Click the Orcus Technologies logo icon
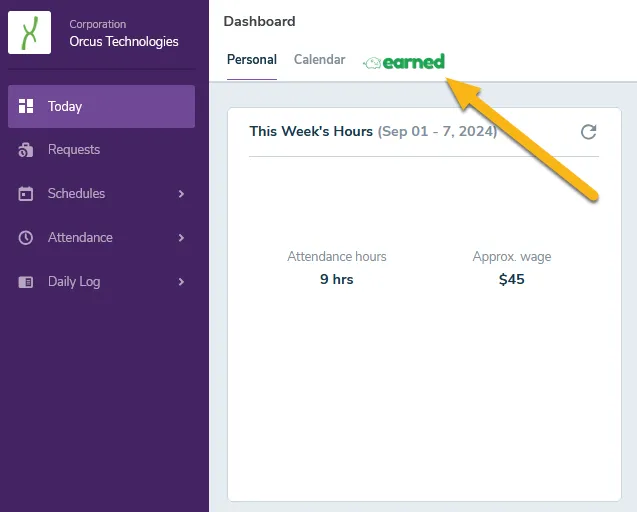The width and height of the screenshot is (637, 512). point(29,33)
